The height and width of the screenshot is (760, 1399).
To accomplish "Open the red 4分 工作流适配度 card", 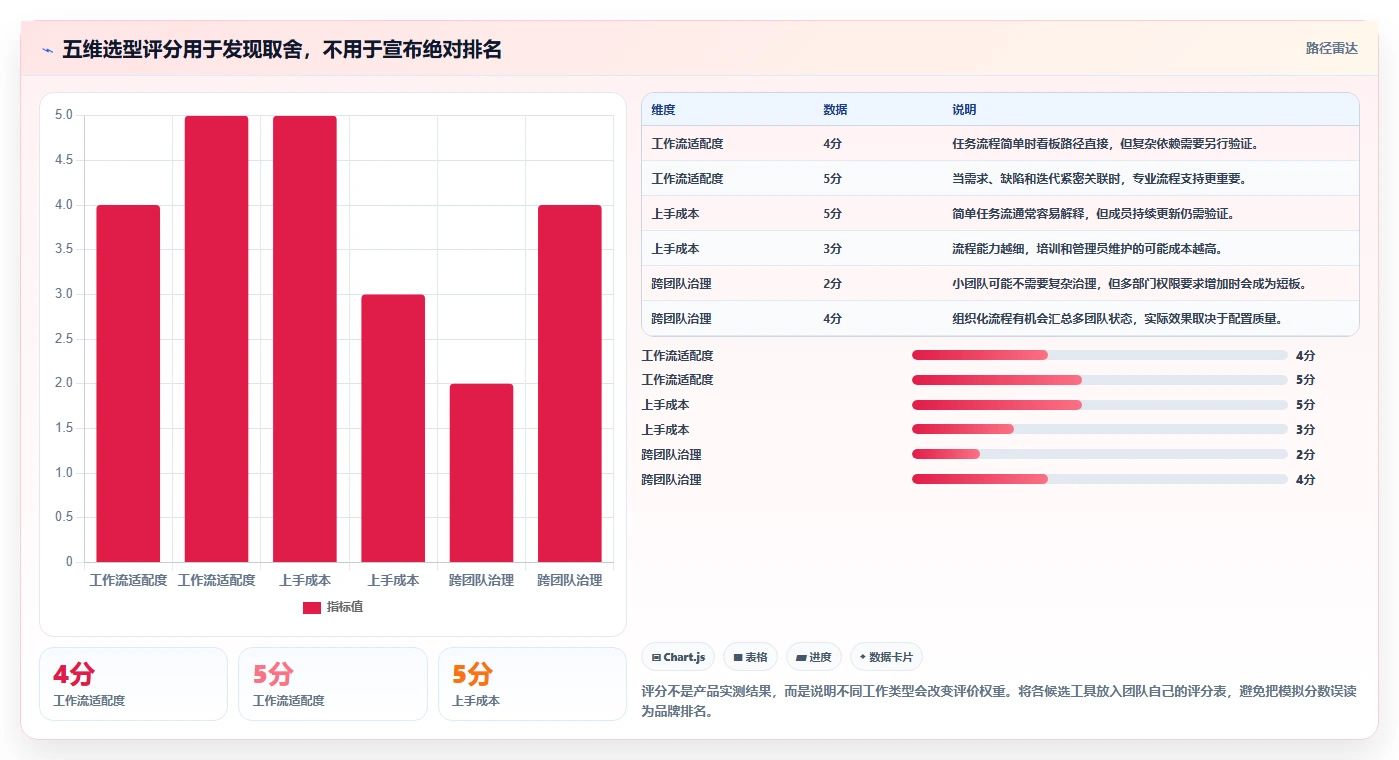I will pyautogui.click(x=133, y=684).
